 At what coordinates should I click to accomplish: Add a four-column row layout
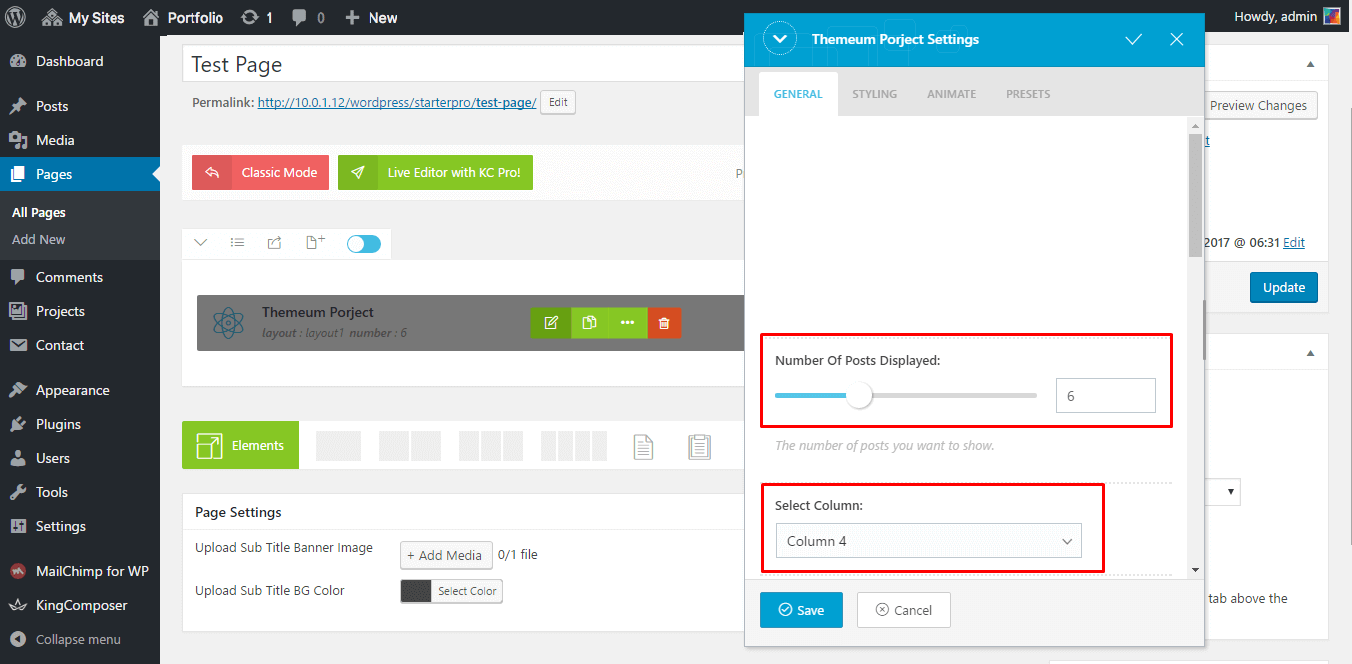point(573,446)
